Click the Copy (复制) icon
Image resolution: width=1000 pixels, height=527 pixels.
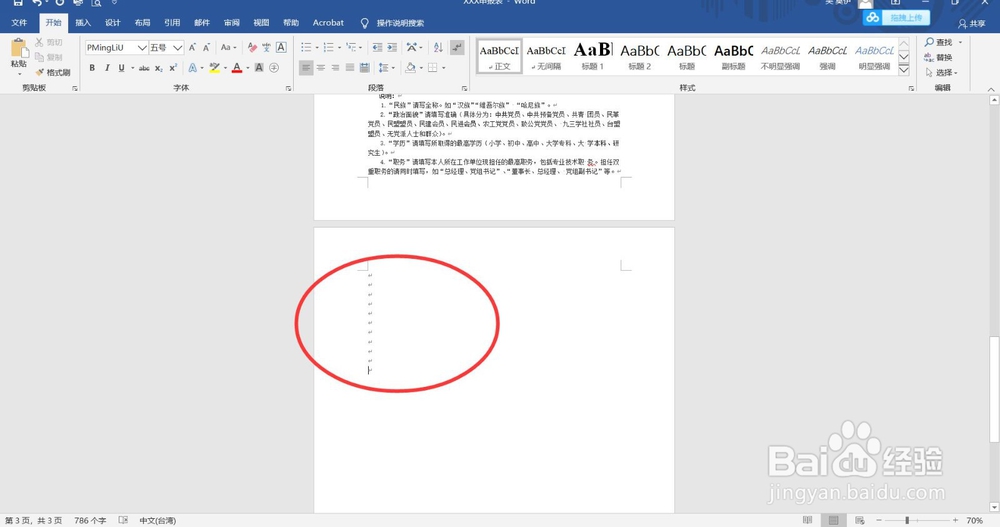[x=39, y=57]
